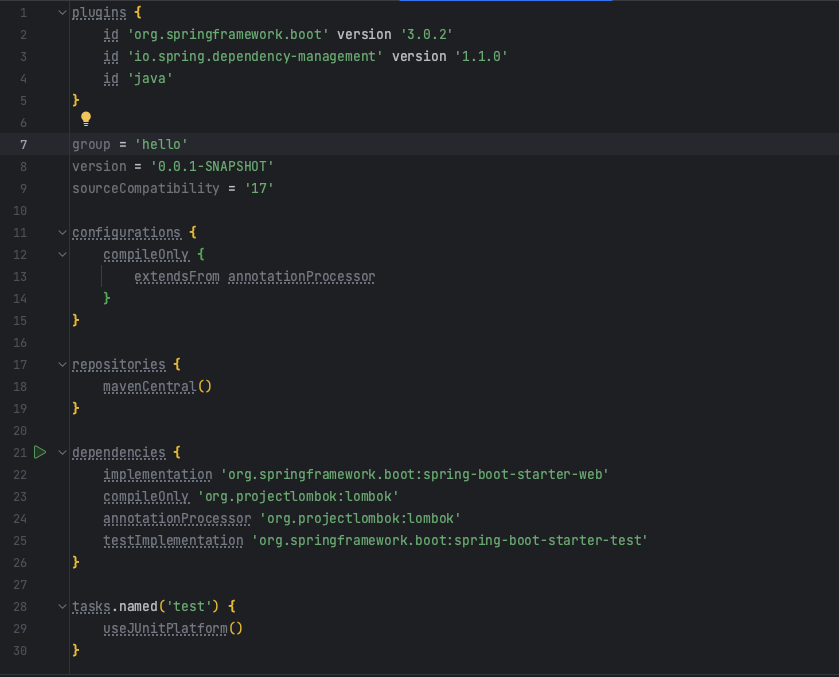Viewport: 839px width, 677px height.
Task: Fold the dependencies block chevron
Action: (62, 452)
